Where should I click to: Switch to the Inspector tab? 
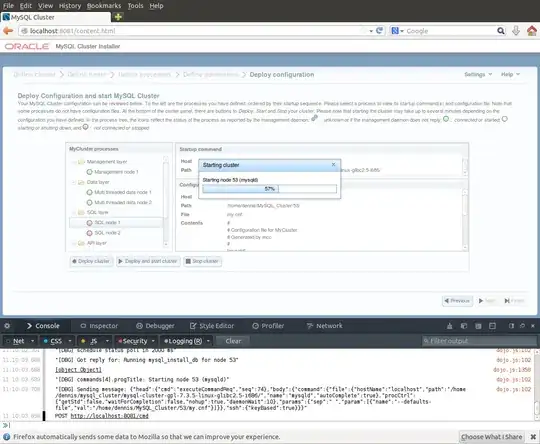(99, 326)
